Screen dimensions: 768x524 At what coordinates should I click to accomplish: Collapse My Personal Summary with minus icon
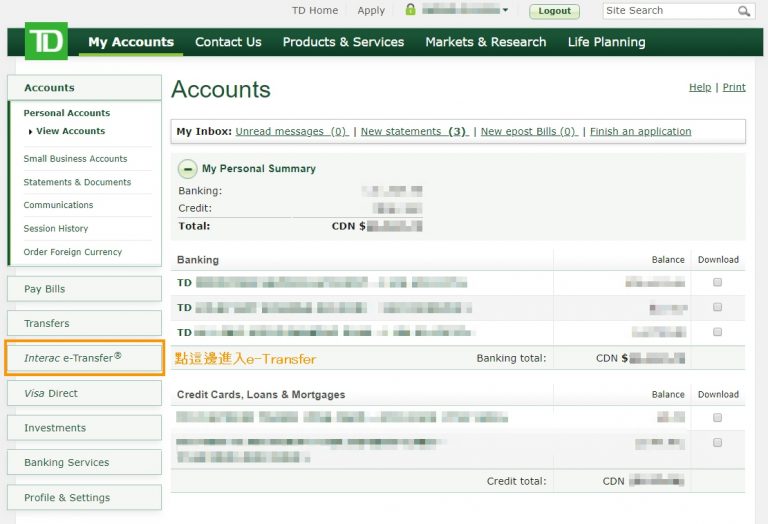(x=188, y=169)
